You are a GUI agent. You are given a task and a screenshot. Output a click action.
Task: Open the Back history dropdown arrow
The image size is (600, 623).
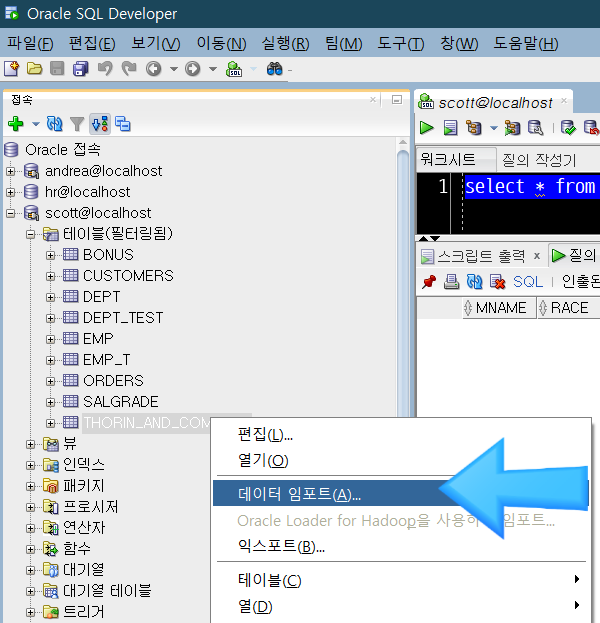click(x=174, y=69)
